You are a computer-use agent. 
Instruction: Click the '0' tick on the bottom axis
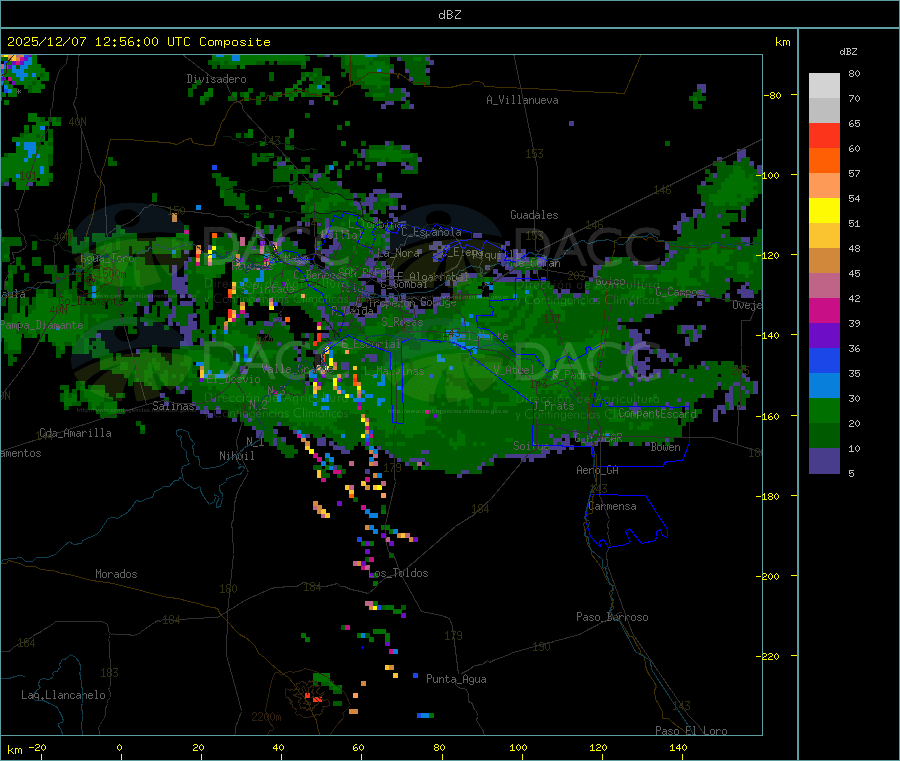[119, 747]
